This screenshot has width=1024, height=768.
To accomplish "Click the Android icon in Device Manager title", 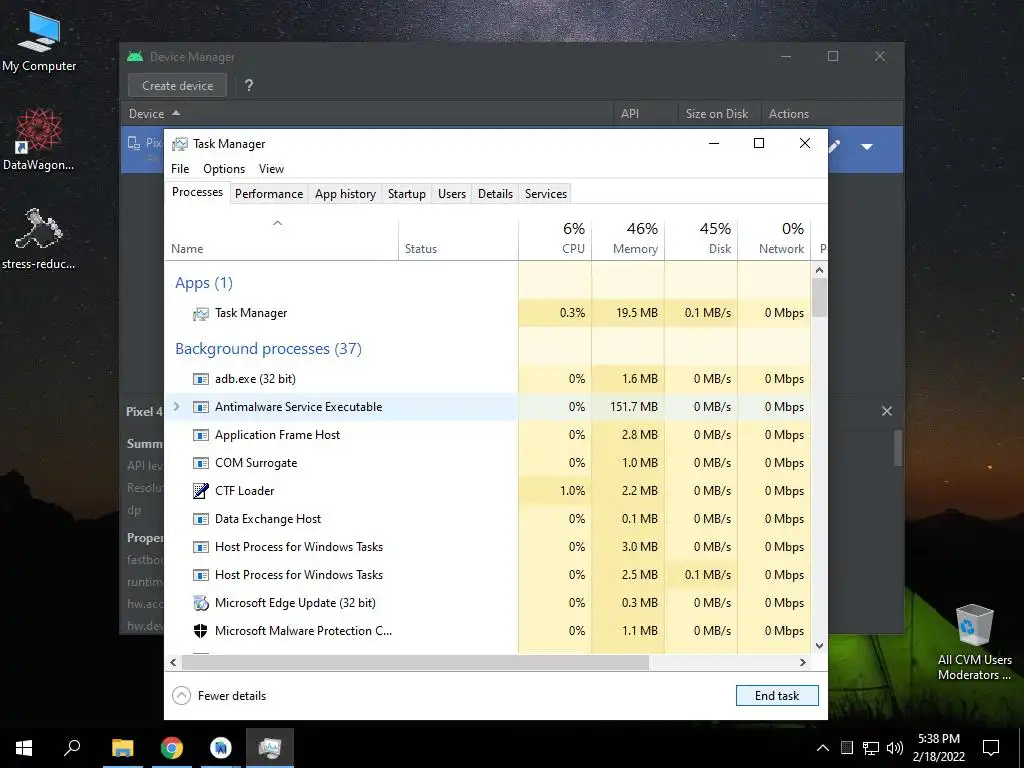I will coord(135,57).
